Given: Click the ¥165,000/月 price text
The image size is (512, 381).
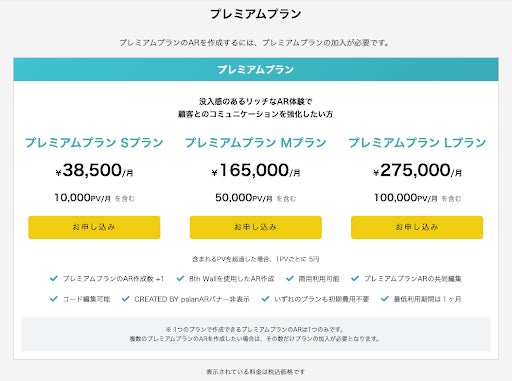Looking at the screenshot, I should pyautogui.click(x=256, y=170).
